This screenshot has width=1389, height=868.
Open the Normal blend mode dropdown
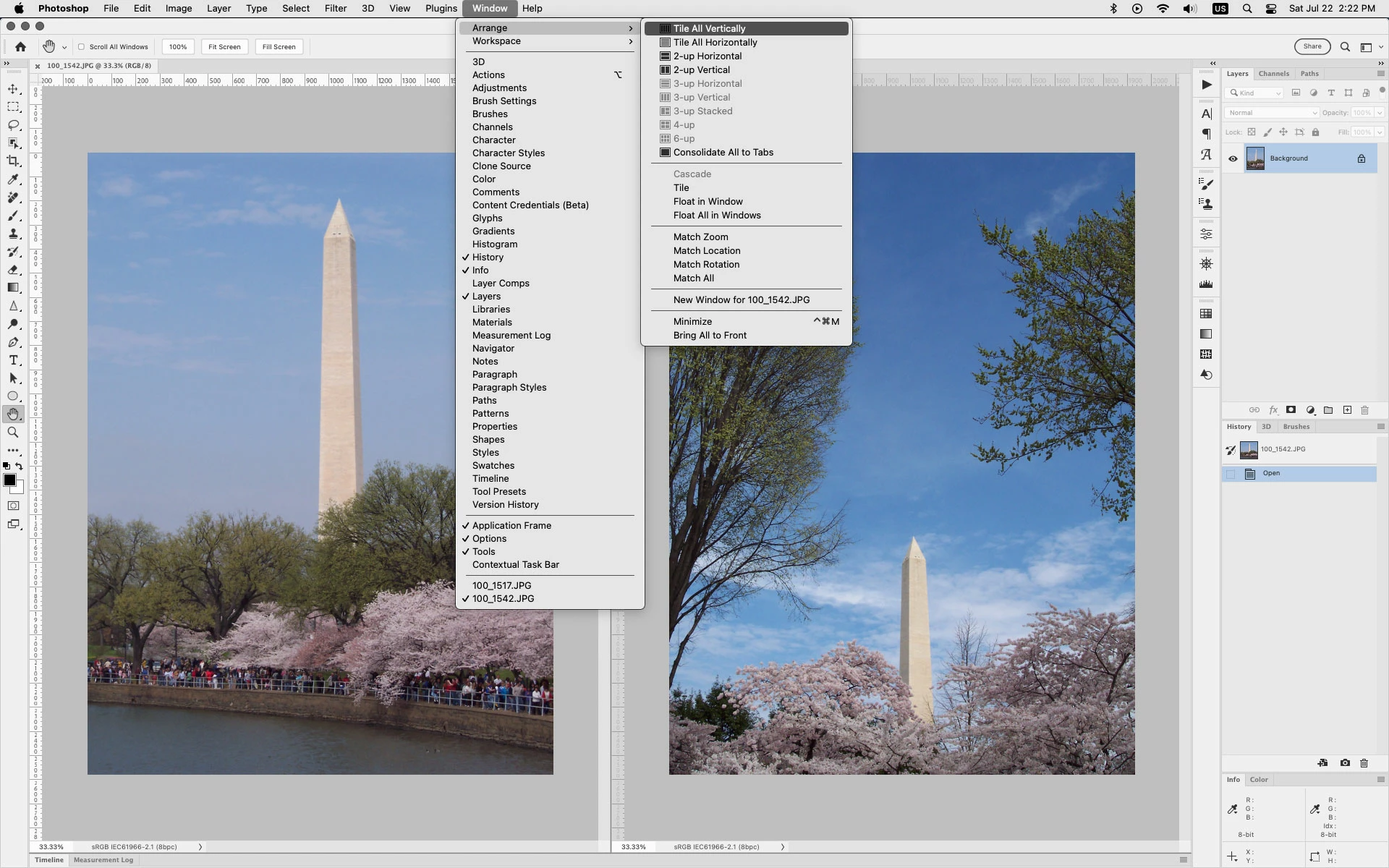(1271, 113)
